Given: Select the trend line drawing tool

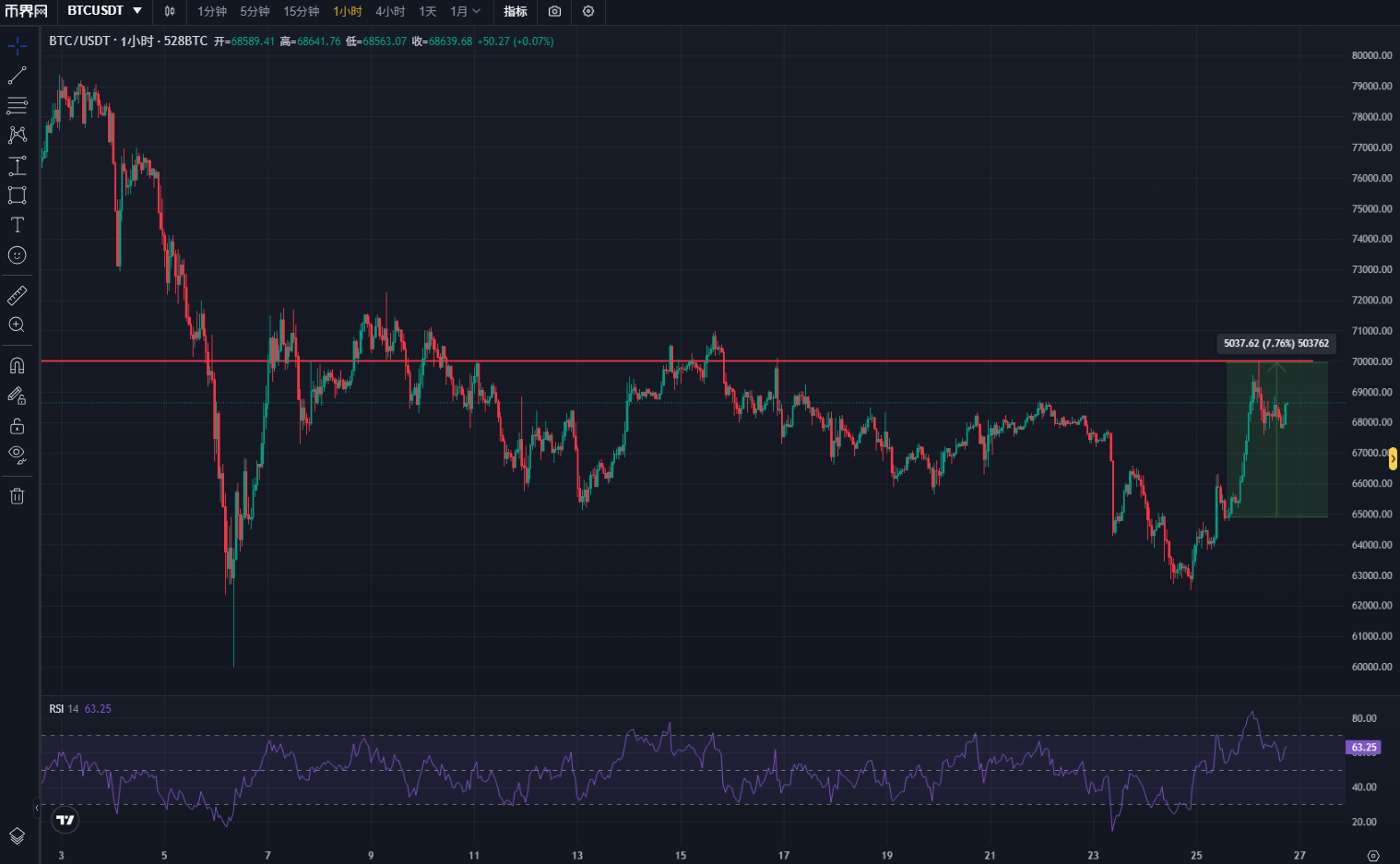Looking at the screenshot, I should (18, 76).
